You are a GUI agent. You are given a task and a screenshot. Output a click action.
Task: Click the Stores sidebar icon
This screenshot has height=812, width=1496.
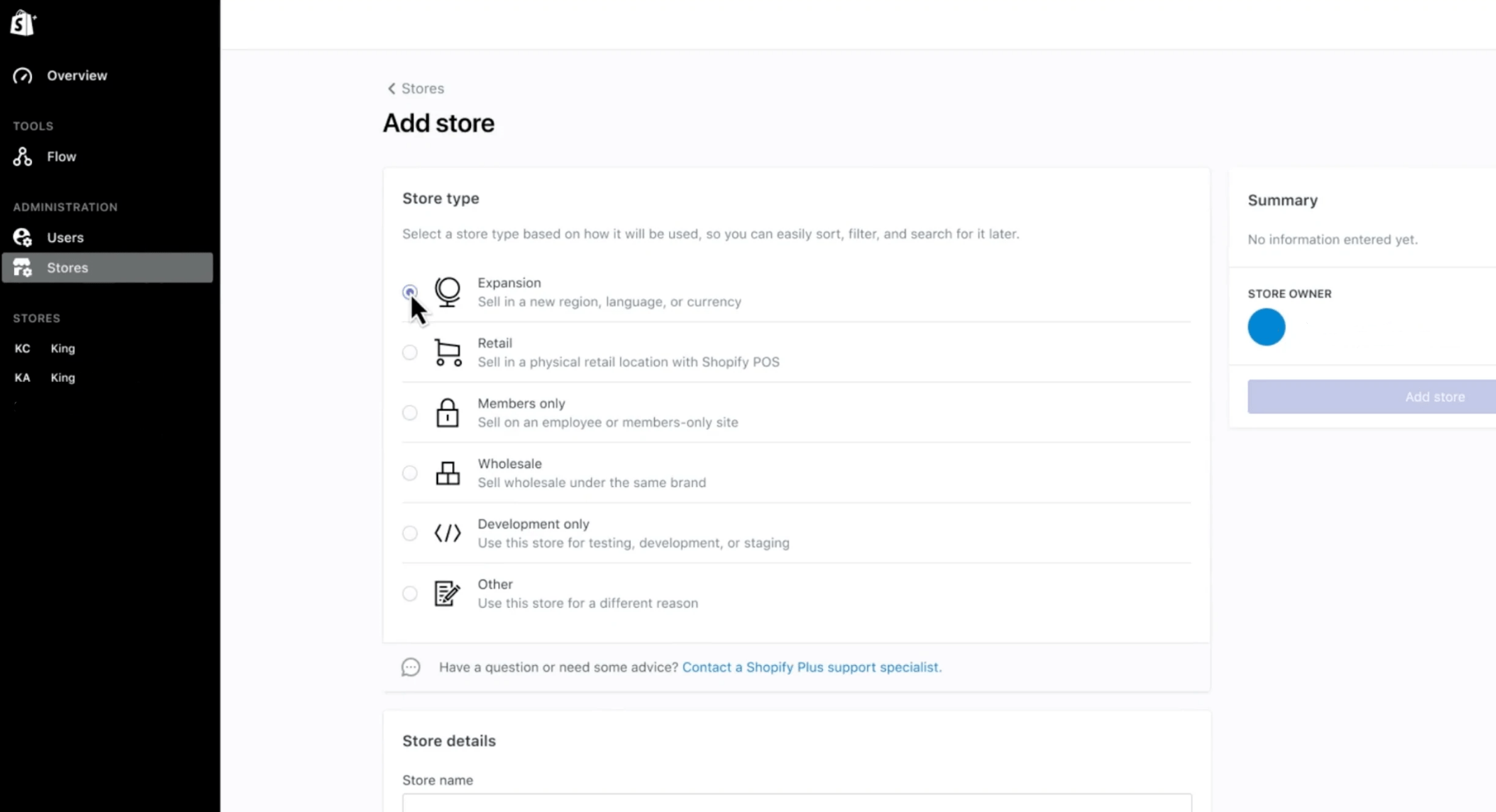coord(22,267)
